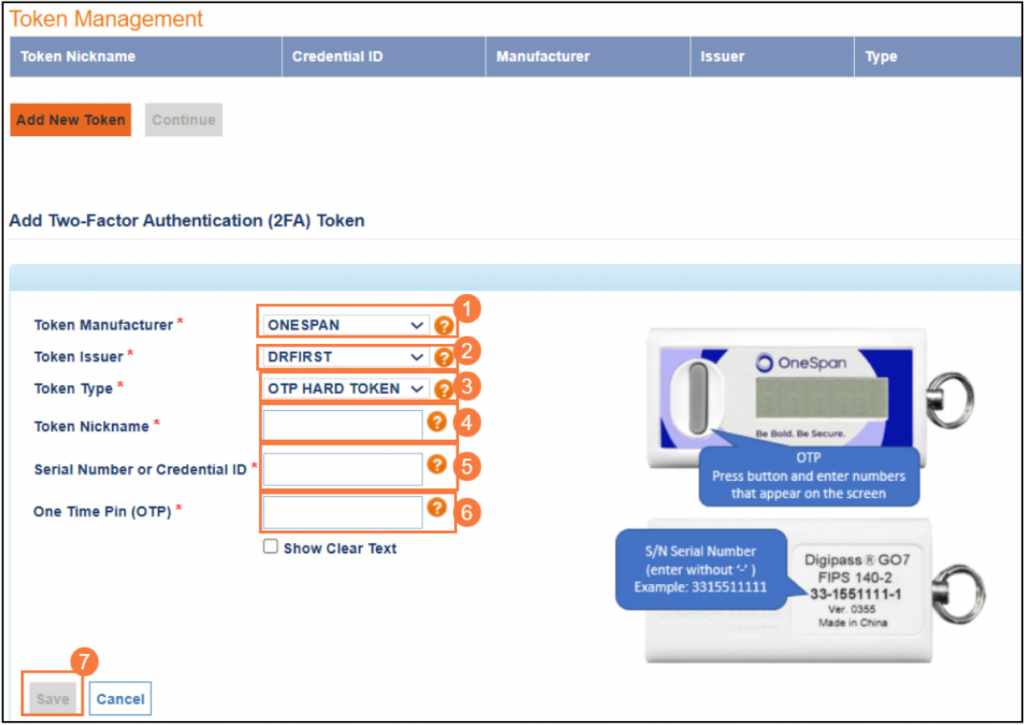The image size is (1024, 725).
Task: Click the Cancel button
Action: [x=120, y=699]
